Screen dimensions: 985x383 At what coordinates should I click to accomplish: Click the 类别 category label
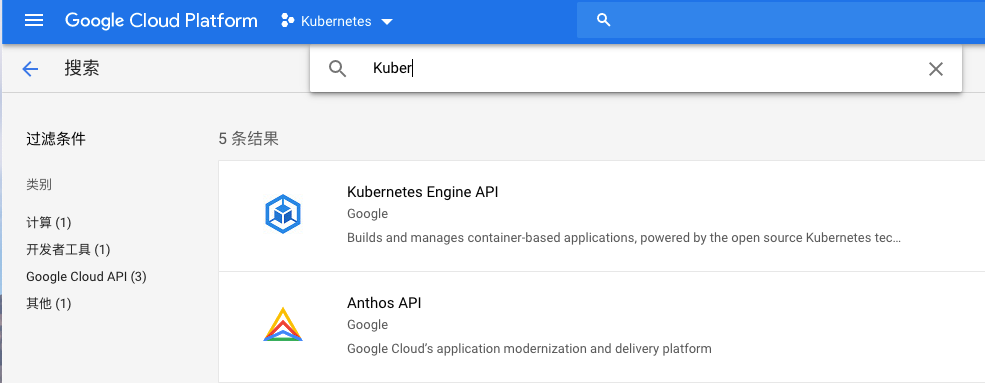39,185
